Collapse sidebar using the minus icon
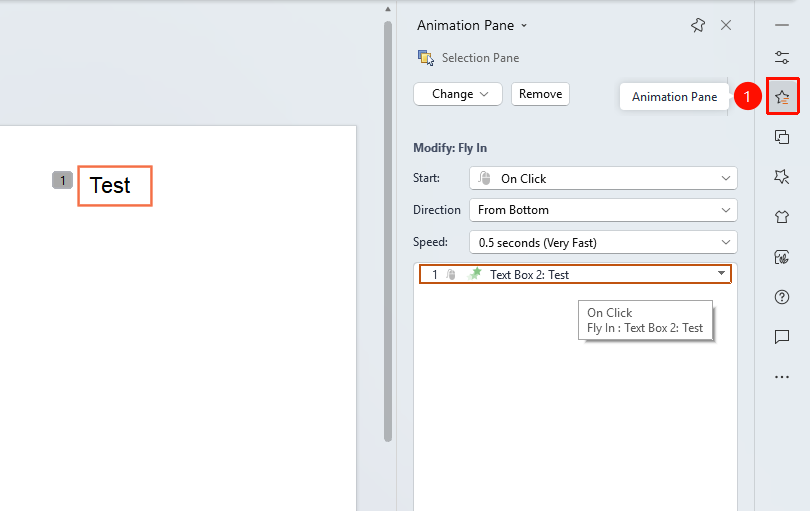The height and width of the screenshot is (511, 810). click(782, 25)
